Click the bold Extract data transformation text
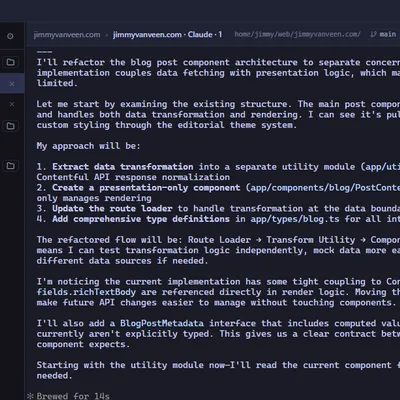The height and width of the screenshot is (400, 400). 123,167
